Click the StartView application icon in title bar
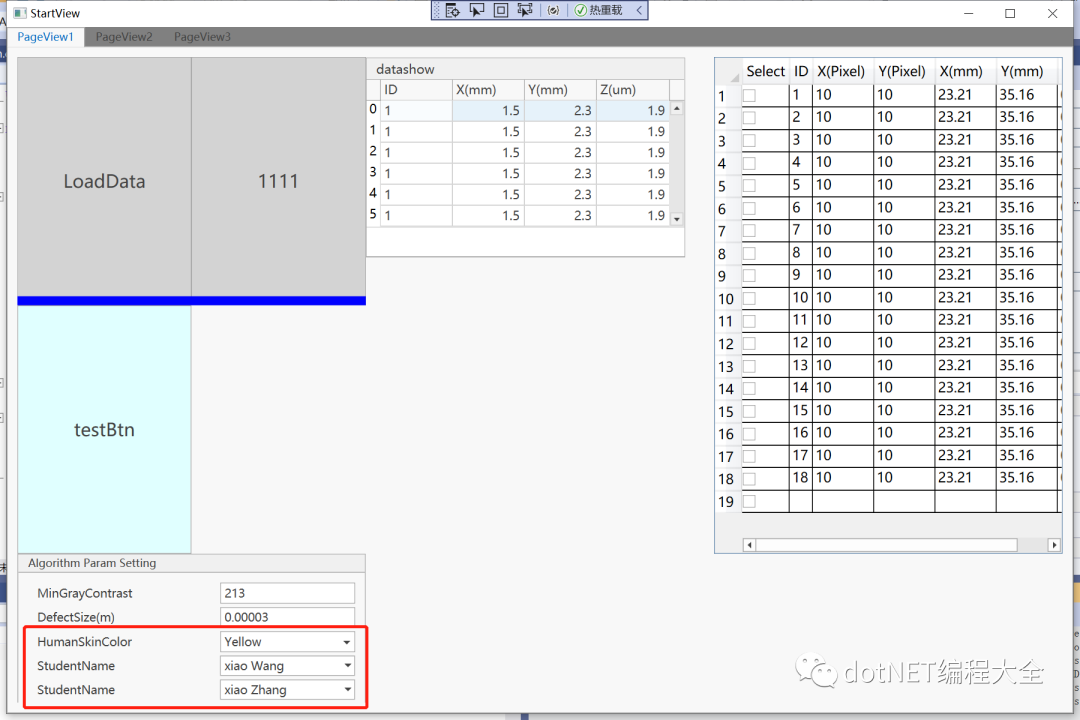Screen dimensions: 1080x720 [x=18, y=13]
